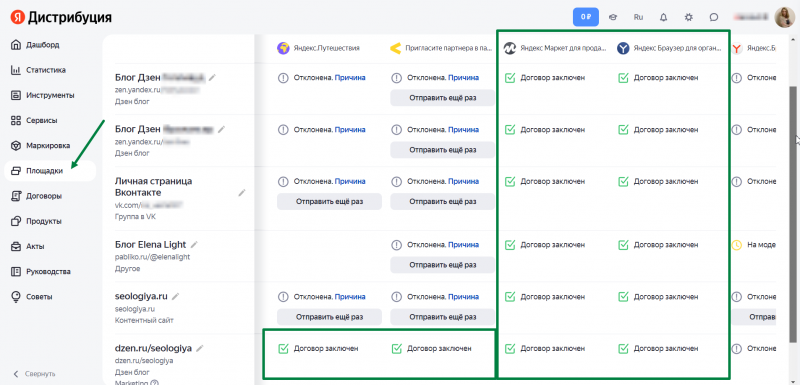Open notifications bell icon
The width and height of the screenshot is (800, 385).
[663, 17]
